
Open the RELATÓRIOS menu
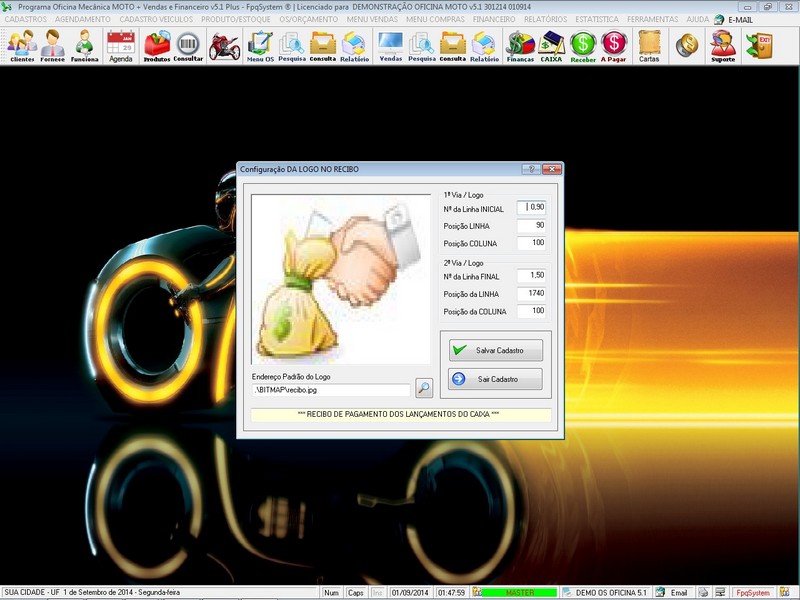(545, 19)
